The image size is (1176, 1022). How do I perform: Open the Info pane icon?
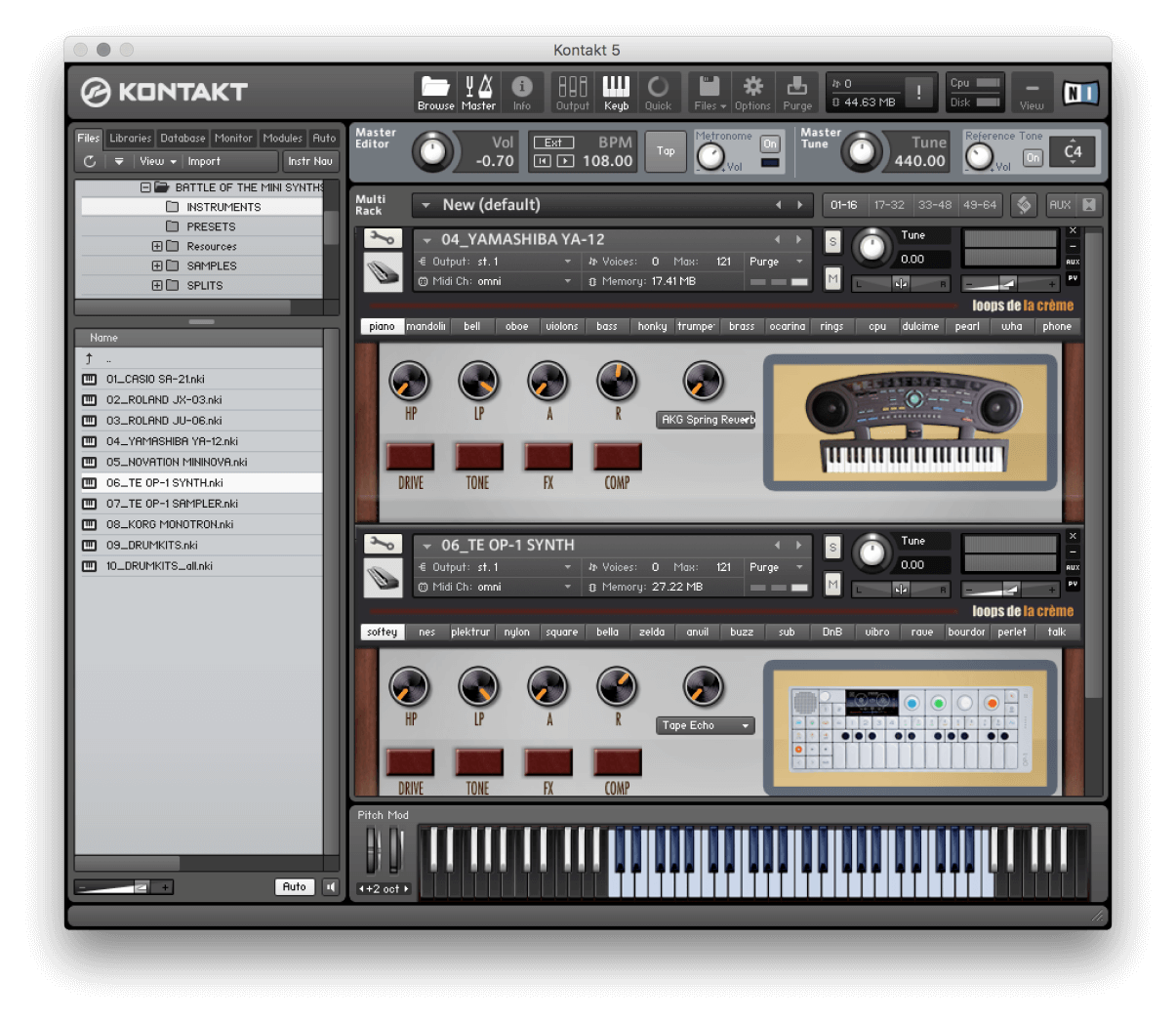(522, 93)
